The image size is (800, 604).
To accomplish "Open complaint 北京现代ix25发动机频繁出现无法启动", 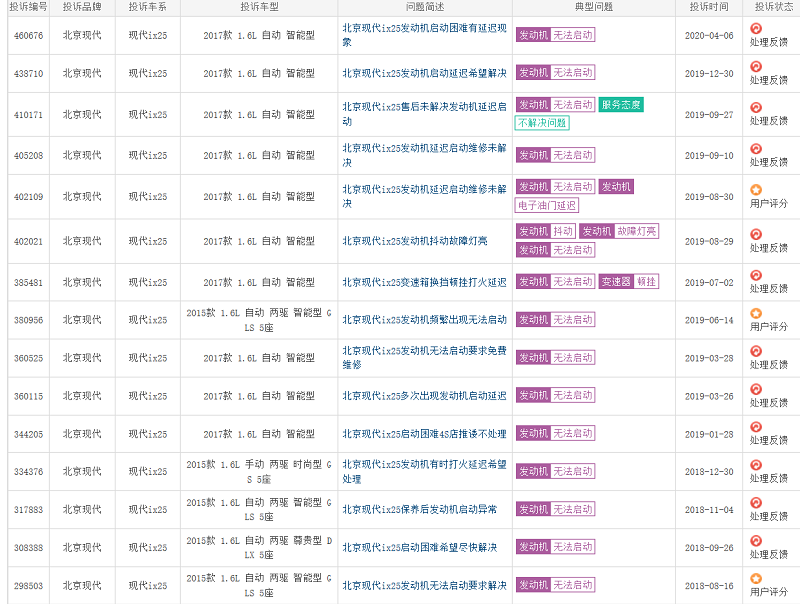I will tap(424, 320).
